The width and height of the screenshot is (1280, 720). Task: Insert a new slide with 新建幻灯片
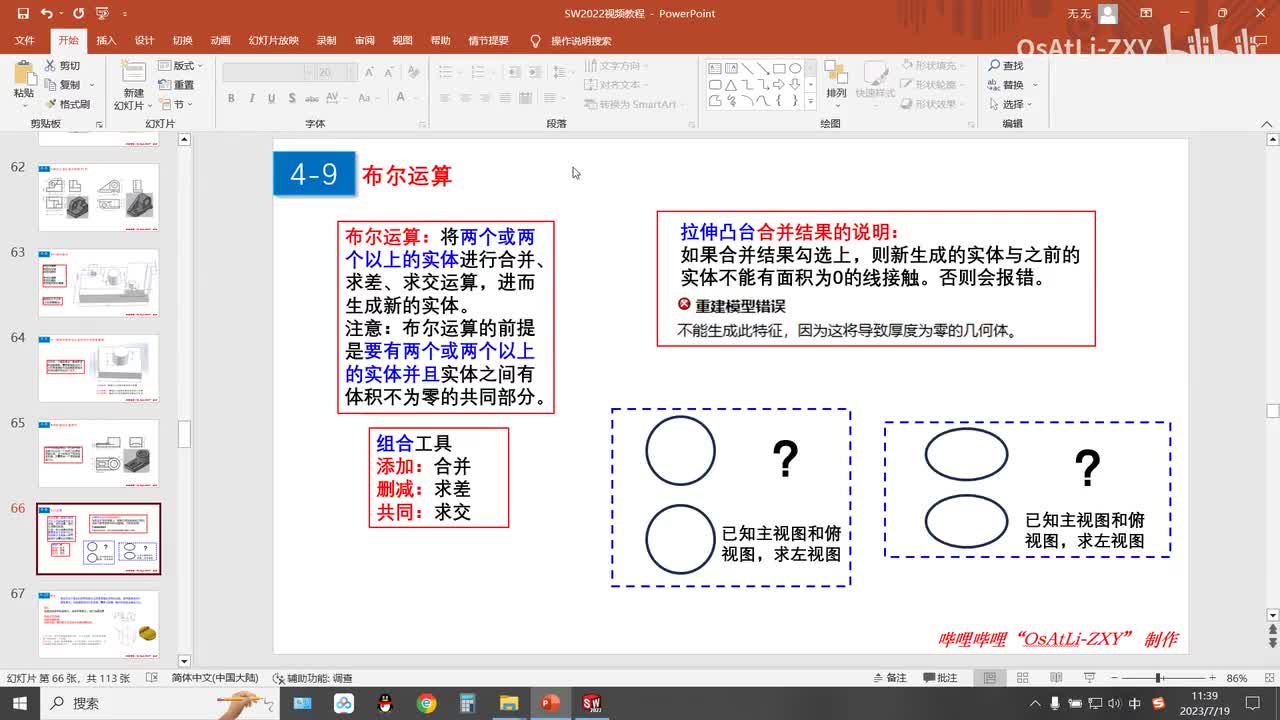pos(133,85)
